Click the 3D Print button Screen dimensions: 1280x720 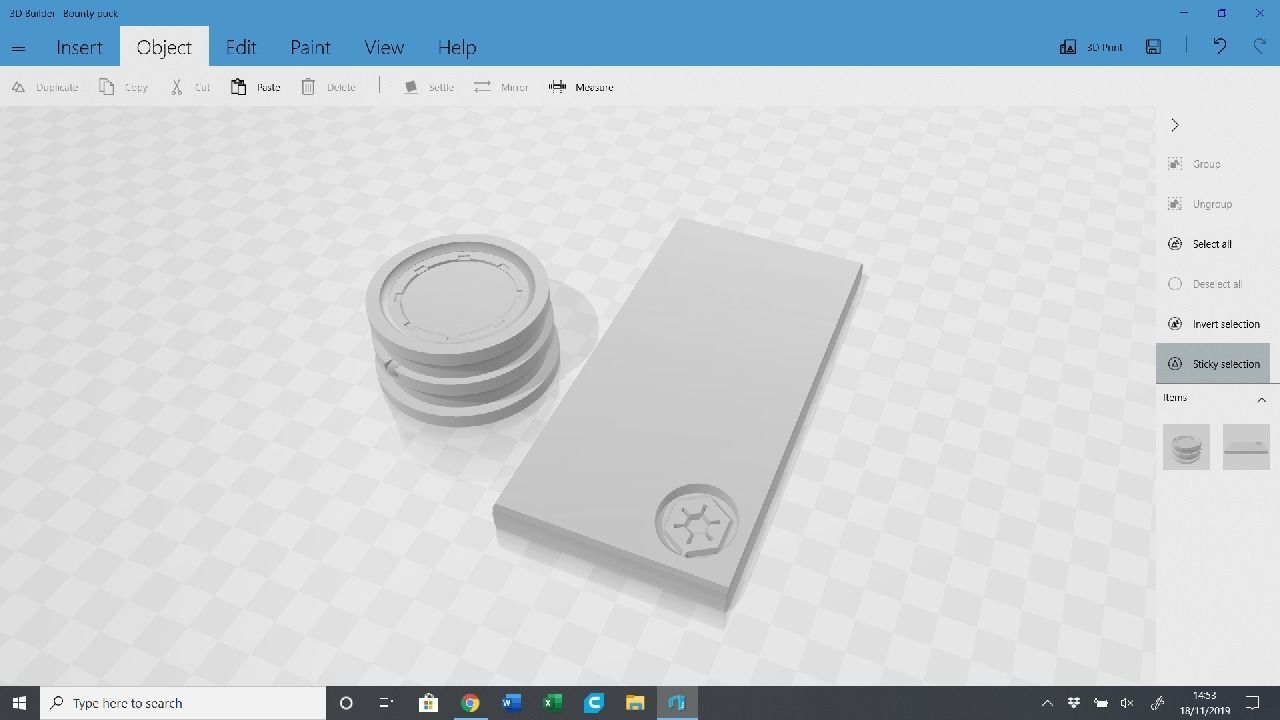(x=1091, y=47)
